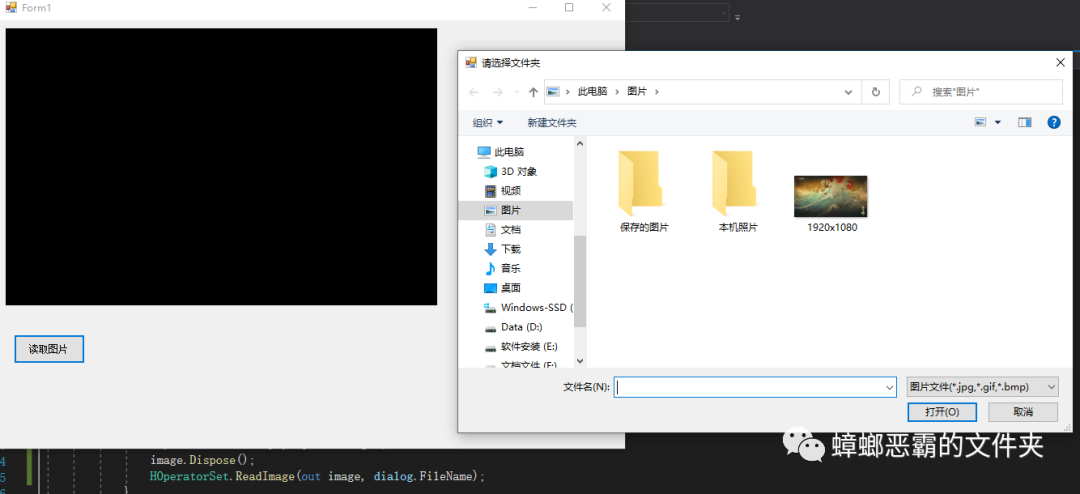Screen dimensions: 1080x494
Task: Open dialog help icon
Action: (x=1054, y=123)
